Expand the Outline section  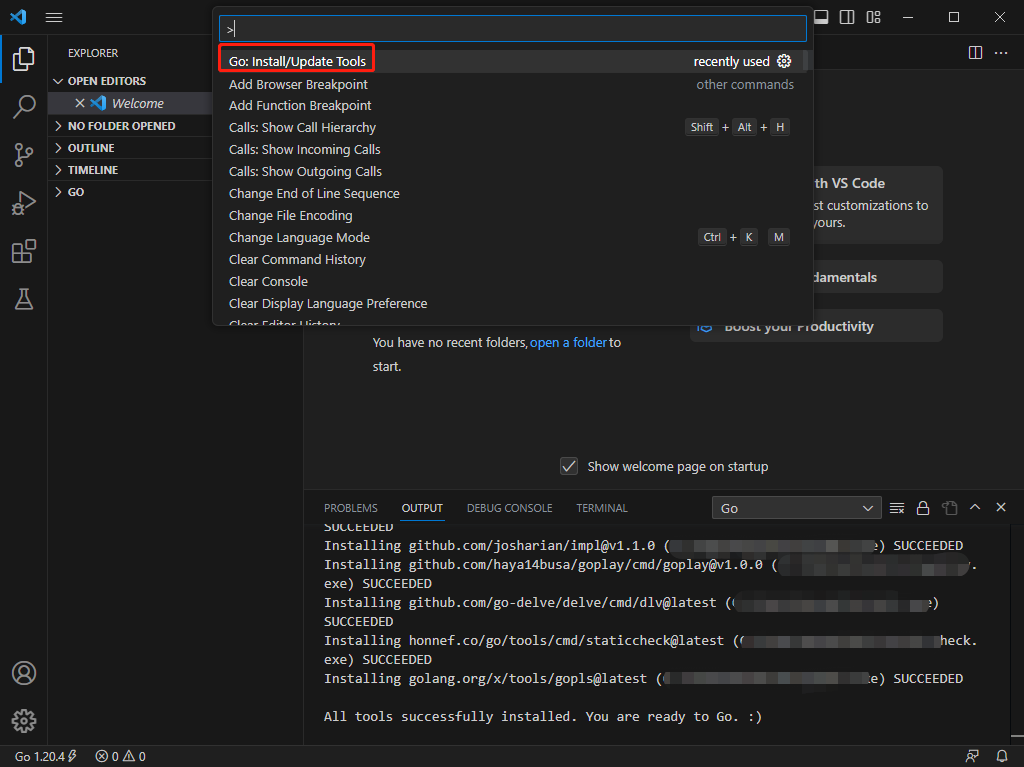[130, 148]
